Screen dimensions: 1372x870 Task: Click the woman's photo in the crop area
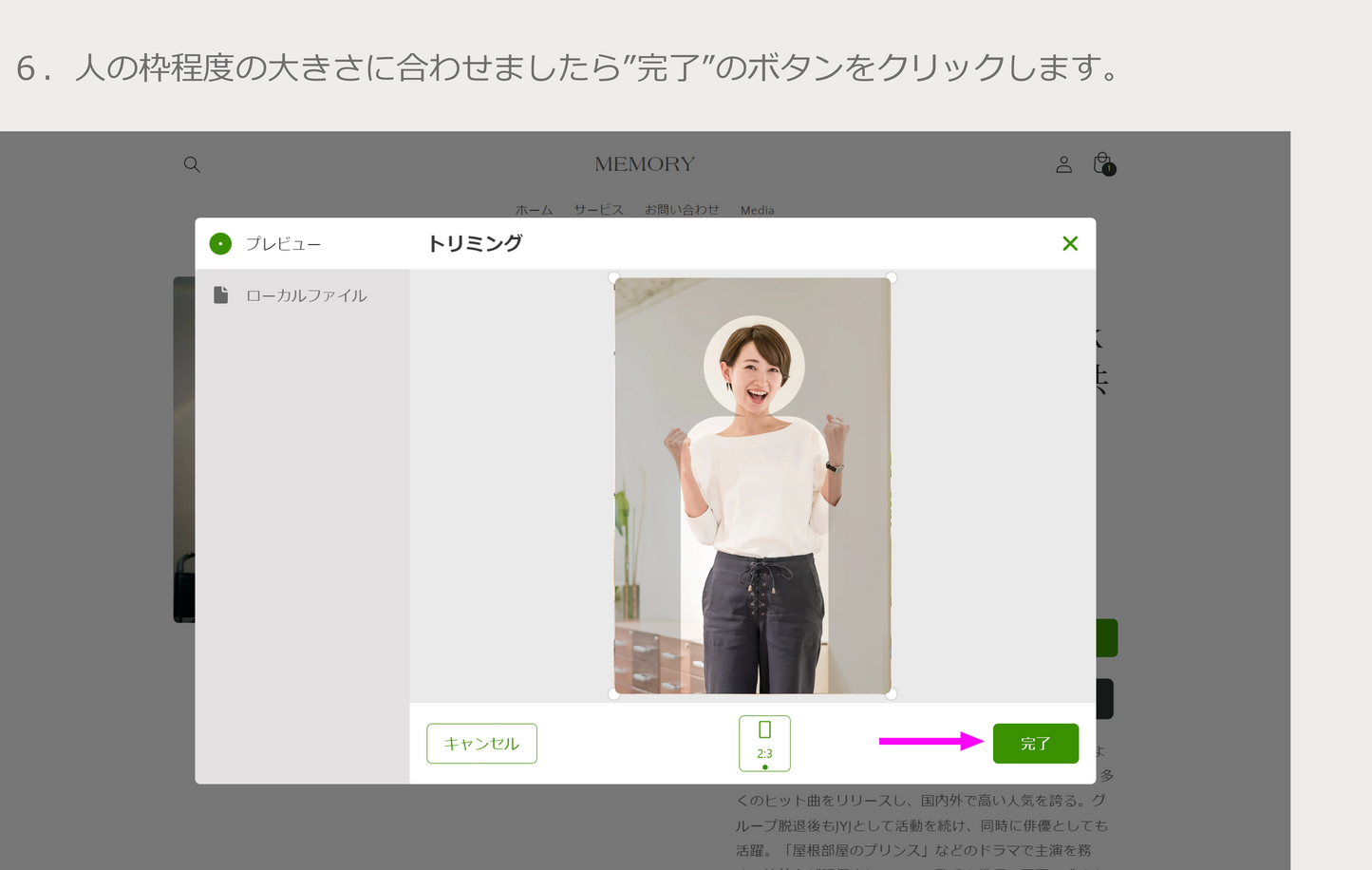click(752, 485)
